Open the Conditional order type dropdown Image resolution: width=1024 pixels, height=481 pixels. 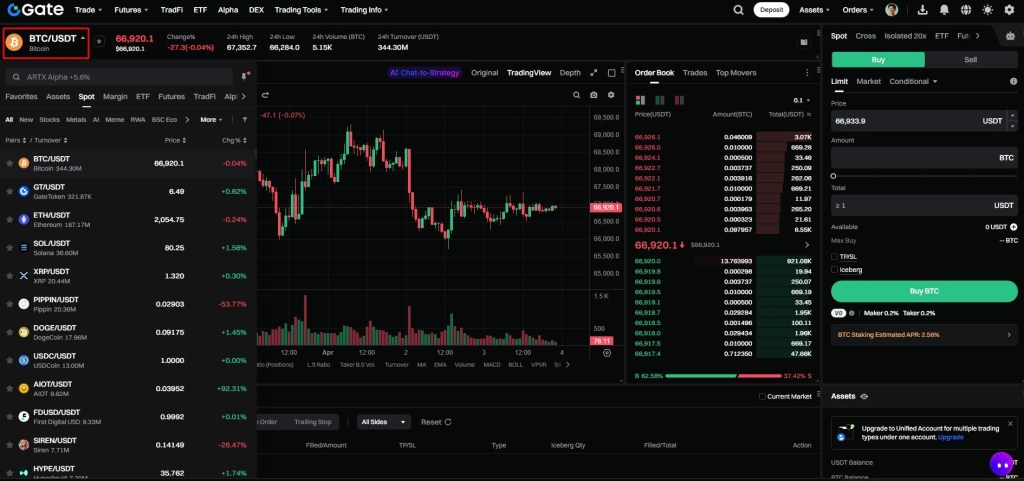coord(913,82)
